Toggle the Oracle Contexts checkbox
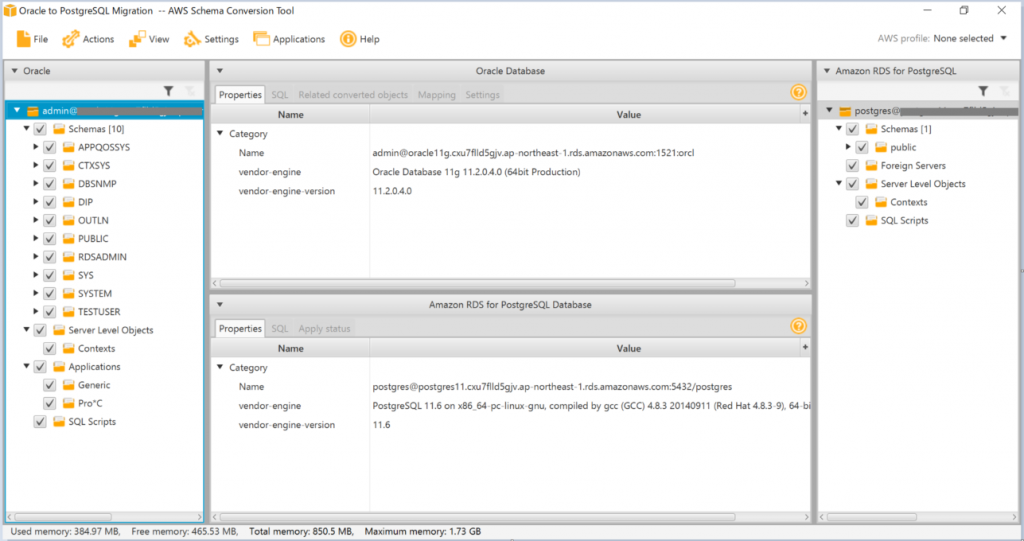Viewport: 1024px width, 541px height. point(50,348)
